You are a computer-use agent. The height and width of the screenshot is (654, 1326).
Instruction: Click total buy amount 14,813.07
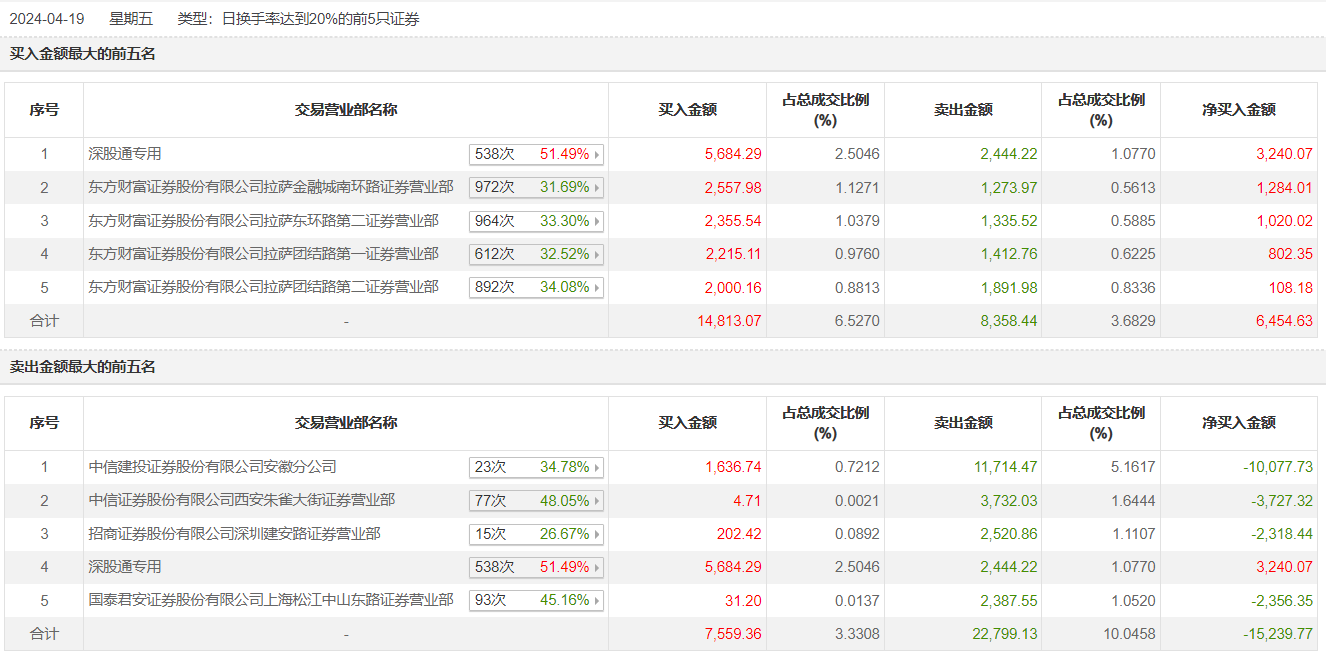coord(730,321)
